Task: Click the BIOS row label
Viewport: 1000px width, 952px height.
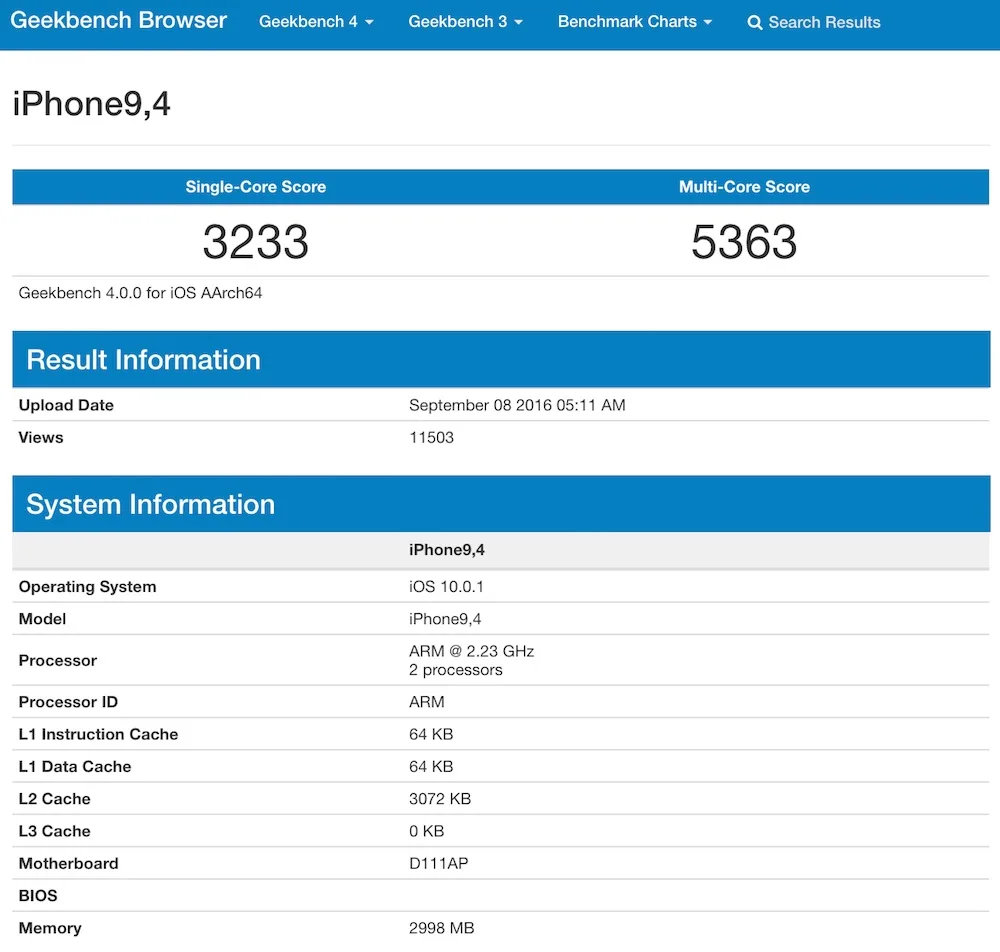Action: 38,896
